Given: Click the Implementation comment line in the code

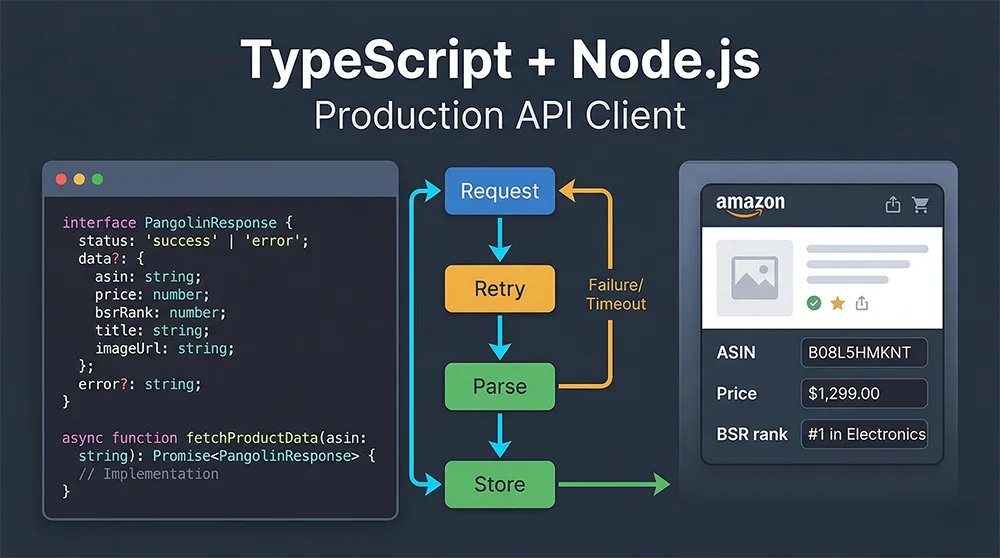Looking at the screenshot, I should click(148, 474).
